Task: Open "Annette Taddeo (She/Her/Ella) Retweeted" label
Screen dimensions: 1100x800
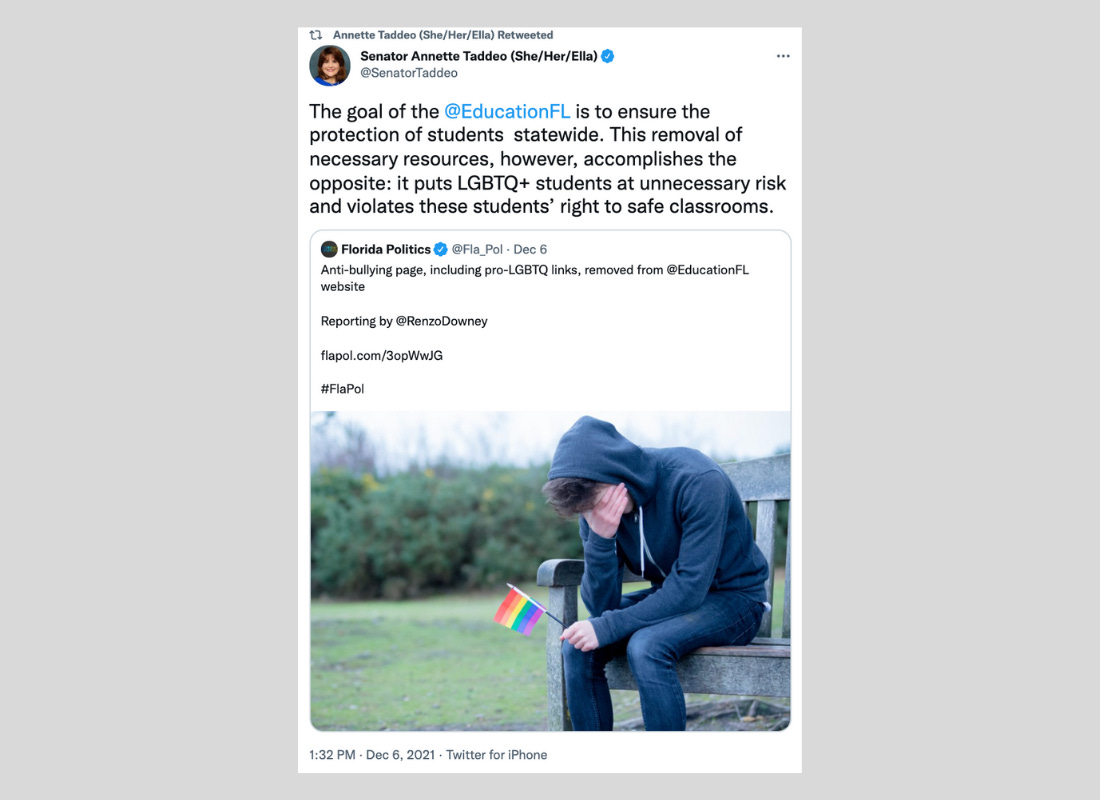Action: pos(443,35)
